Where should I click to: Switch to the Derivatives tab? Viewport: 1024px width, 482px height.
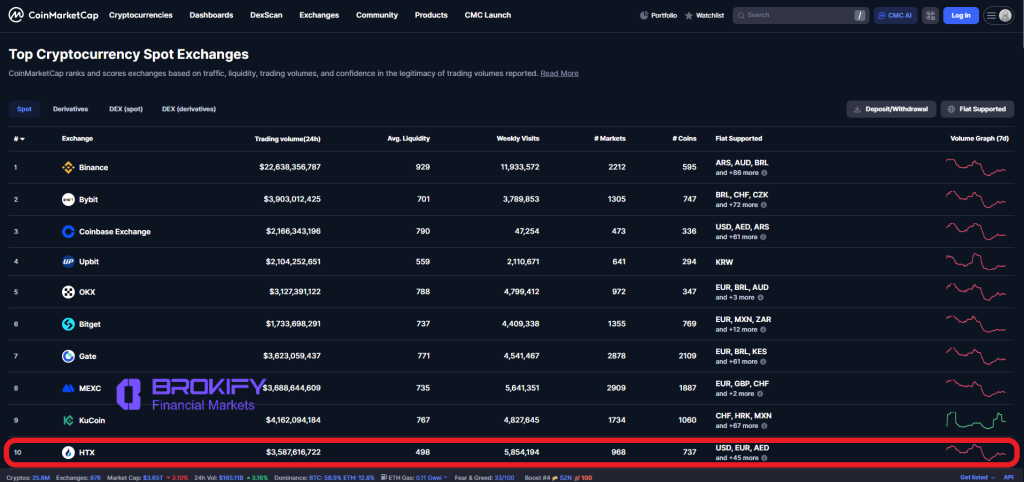click(x=70, y=108)
